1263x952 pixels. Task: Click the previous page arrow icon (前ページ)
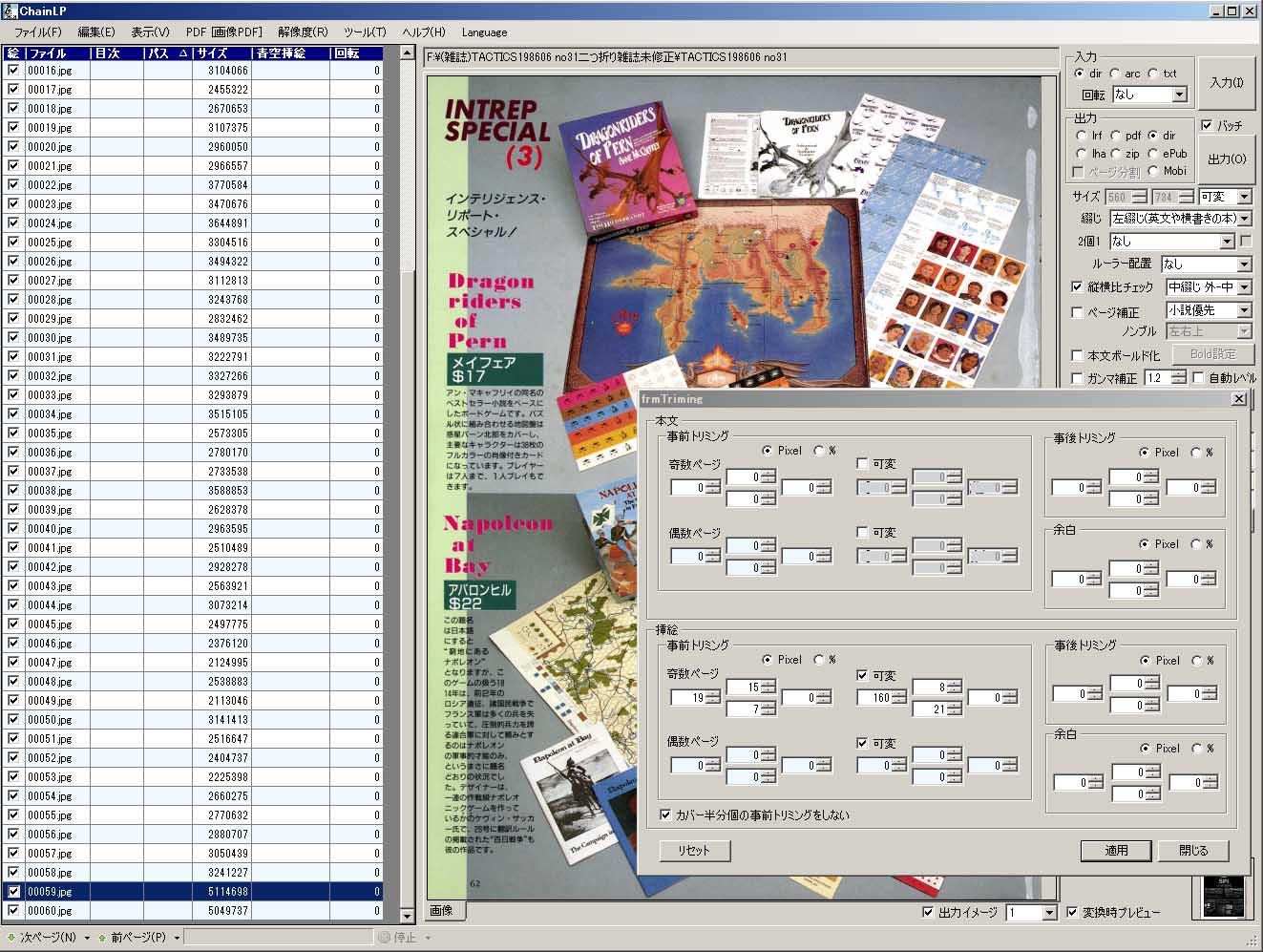(101, 938)
